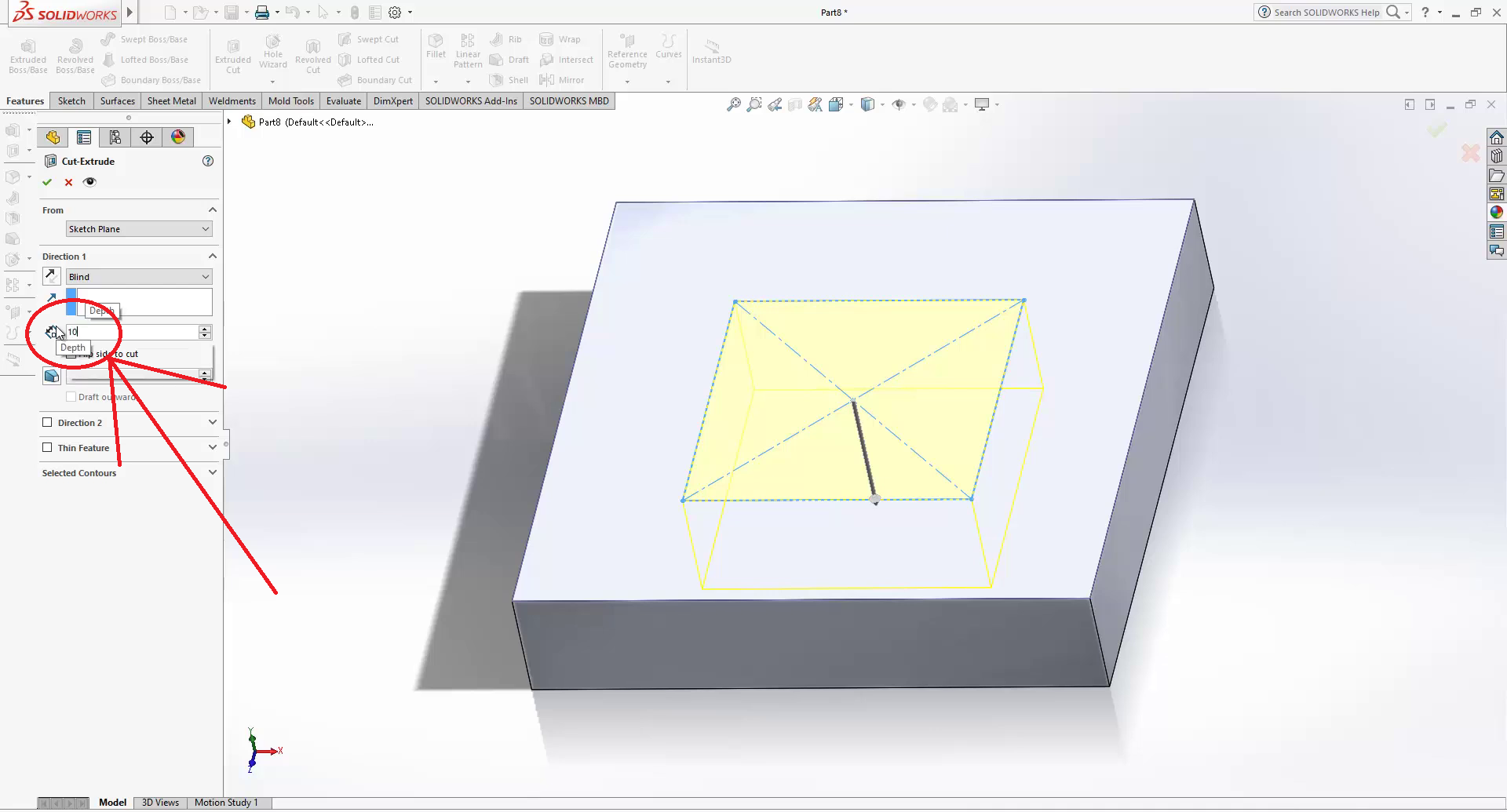Enable the Thin Feature checkbox
Screen dimensions: 1507x812
47,448
